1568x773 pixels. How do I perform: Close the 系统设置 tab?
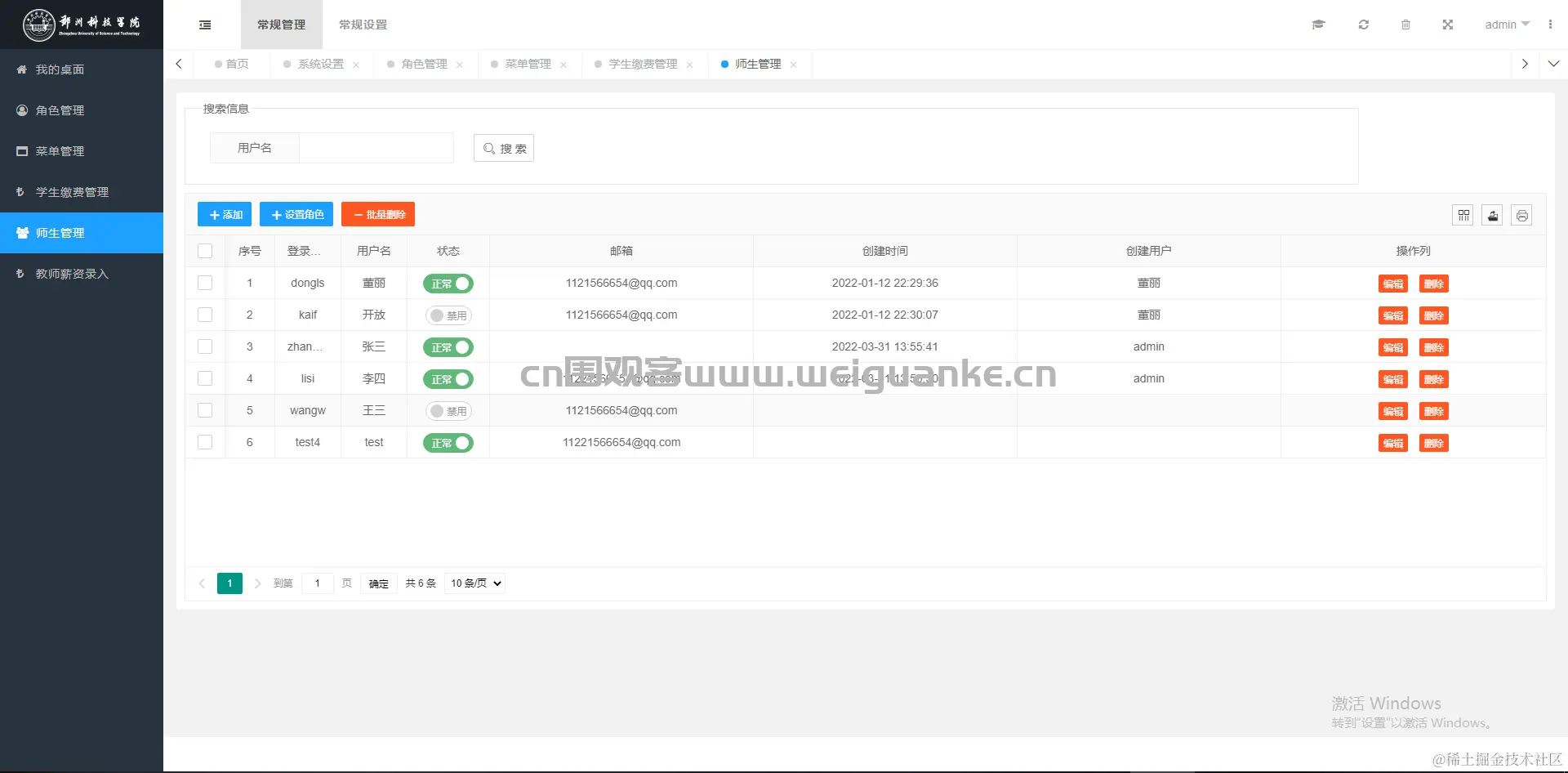[356, 65]
